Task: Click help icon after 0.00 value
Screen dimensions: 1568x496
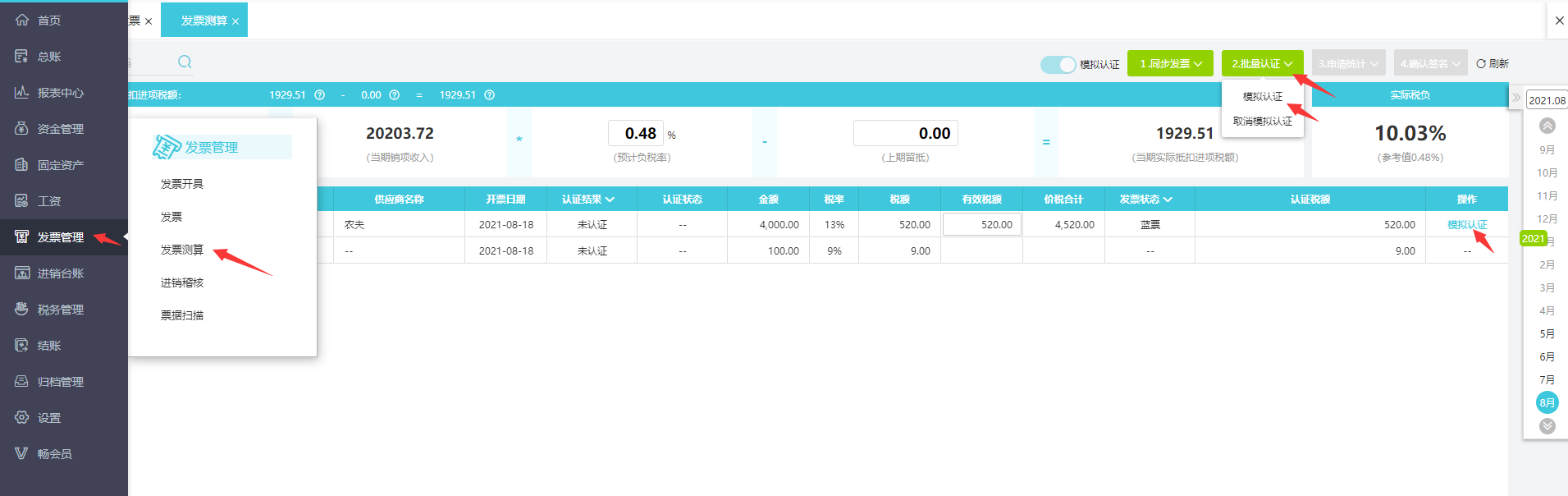Action: 395,95
